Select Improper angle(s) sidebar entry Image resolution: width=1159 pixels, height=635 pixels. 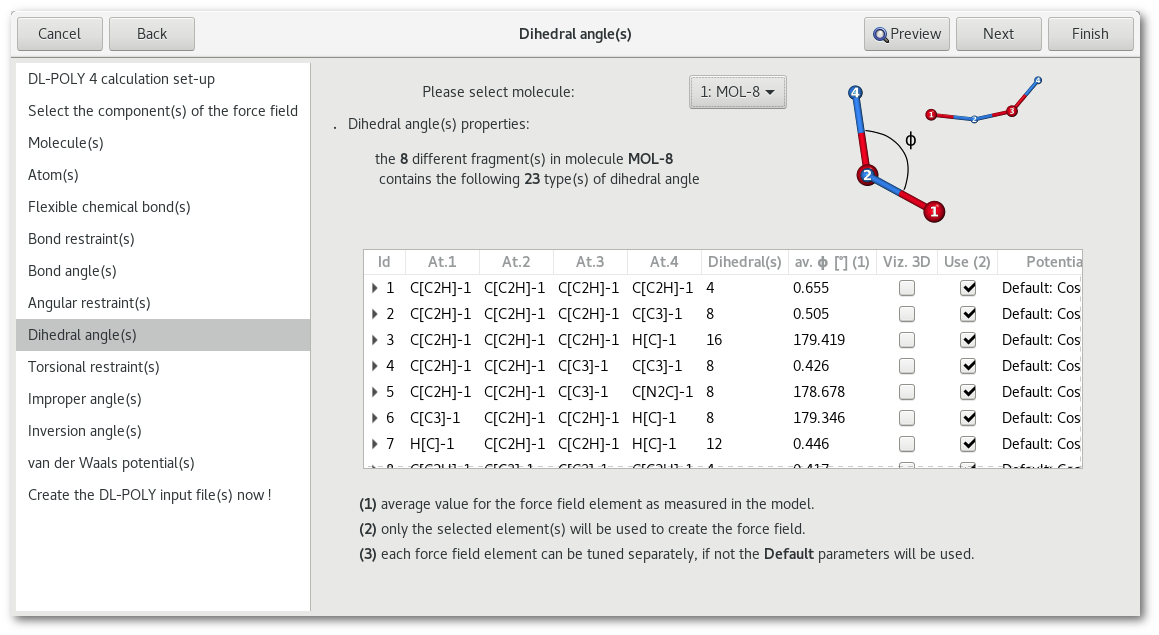(85, 399)
